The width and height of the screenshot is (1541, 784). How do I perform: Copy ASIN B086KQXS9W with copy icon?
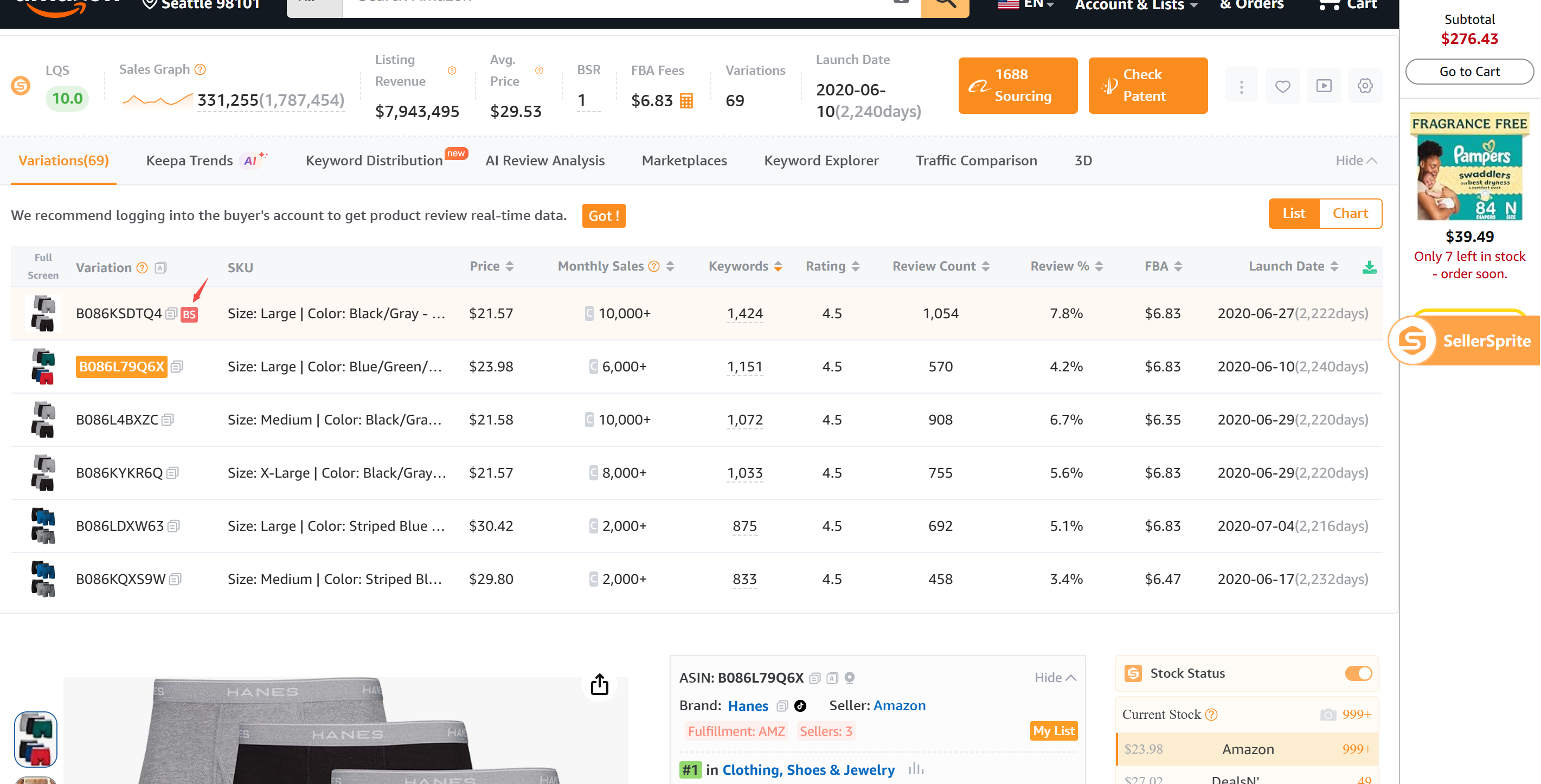pos(175,580)
